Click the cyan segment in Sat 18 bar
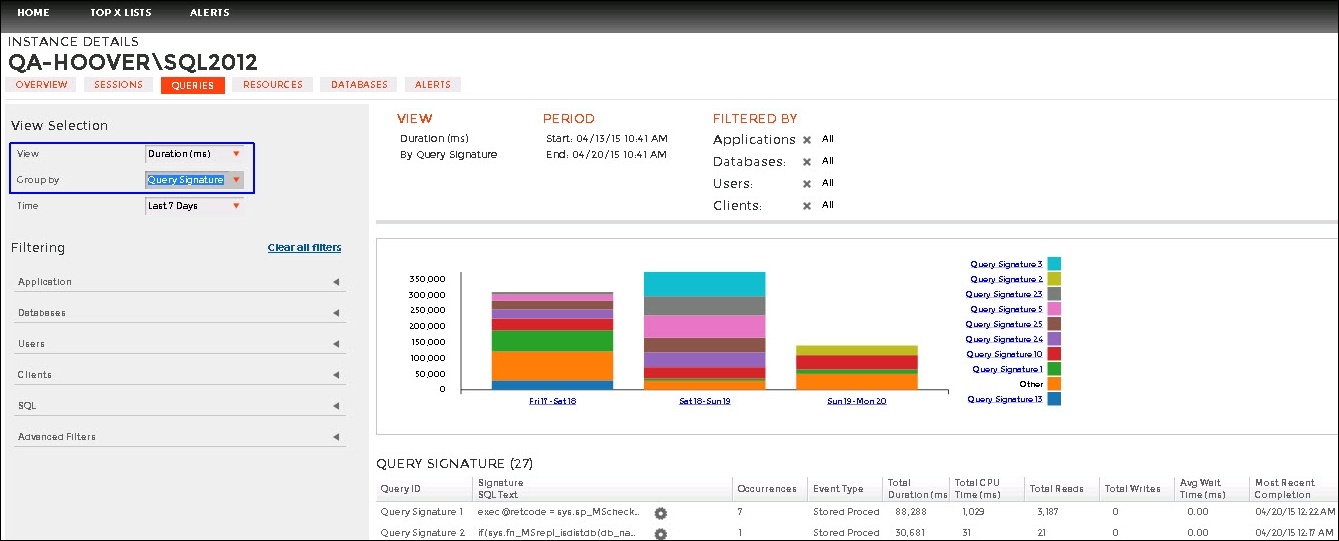This screenshot has height=541, width=1339. [704, 284]
